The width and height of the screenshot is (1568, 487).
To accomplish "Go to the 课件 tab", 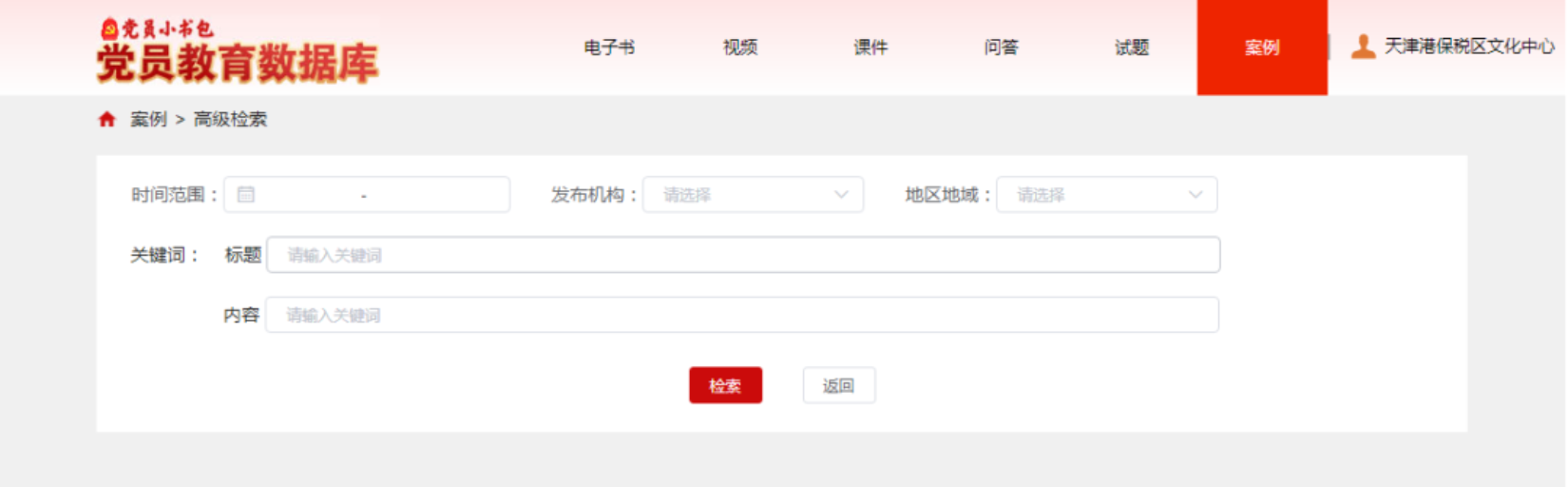I will click(x=870, y=48).
